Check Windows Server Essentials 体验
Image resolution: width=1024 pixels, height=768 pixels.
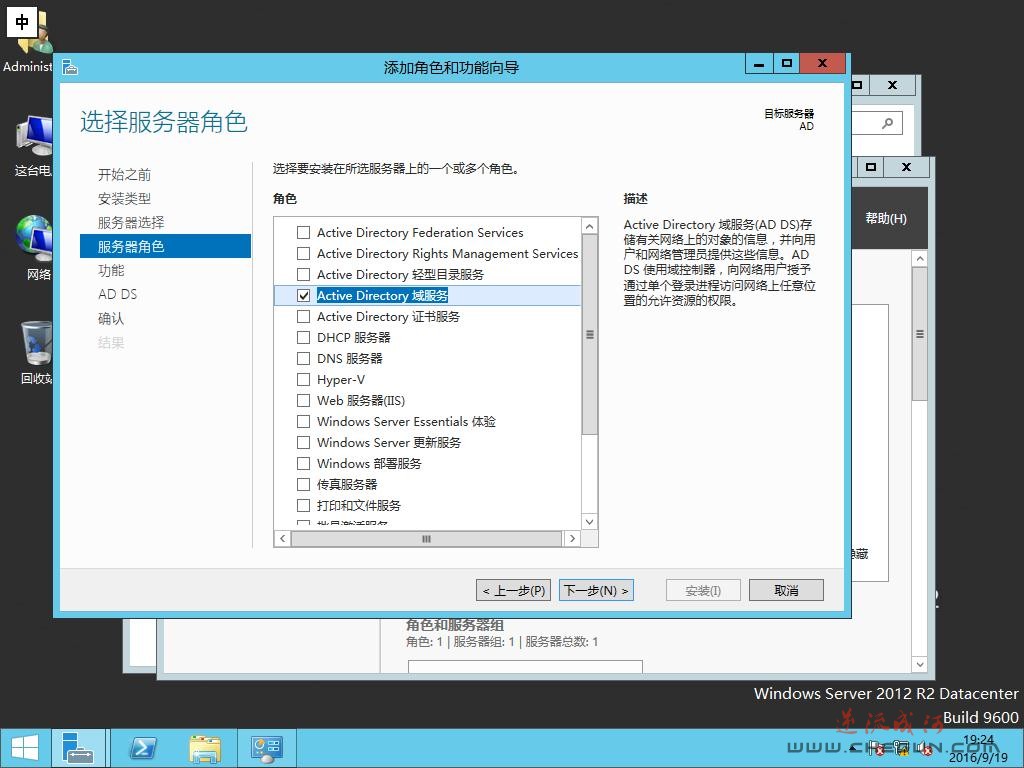point(303,421)
